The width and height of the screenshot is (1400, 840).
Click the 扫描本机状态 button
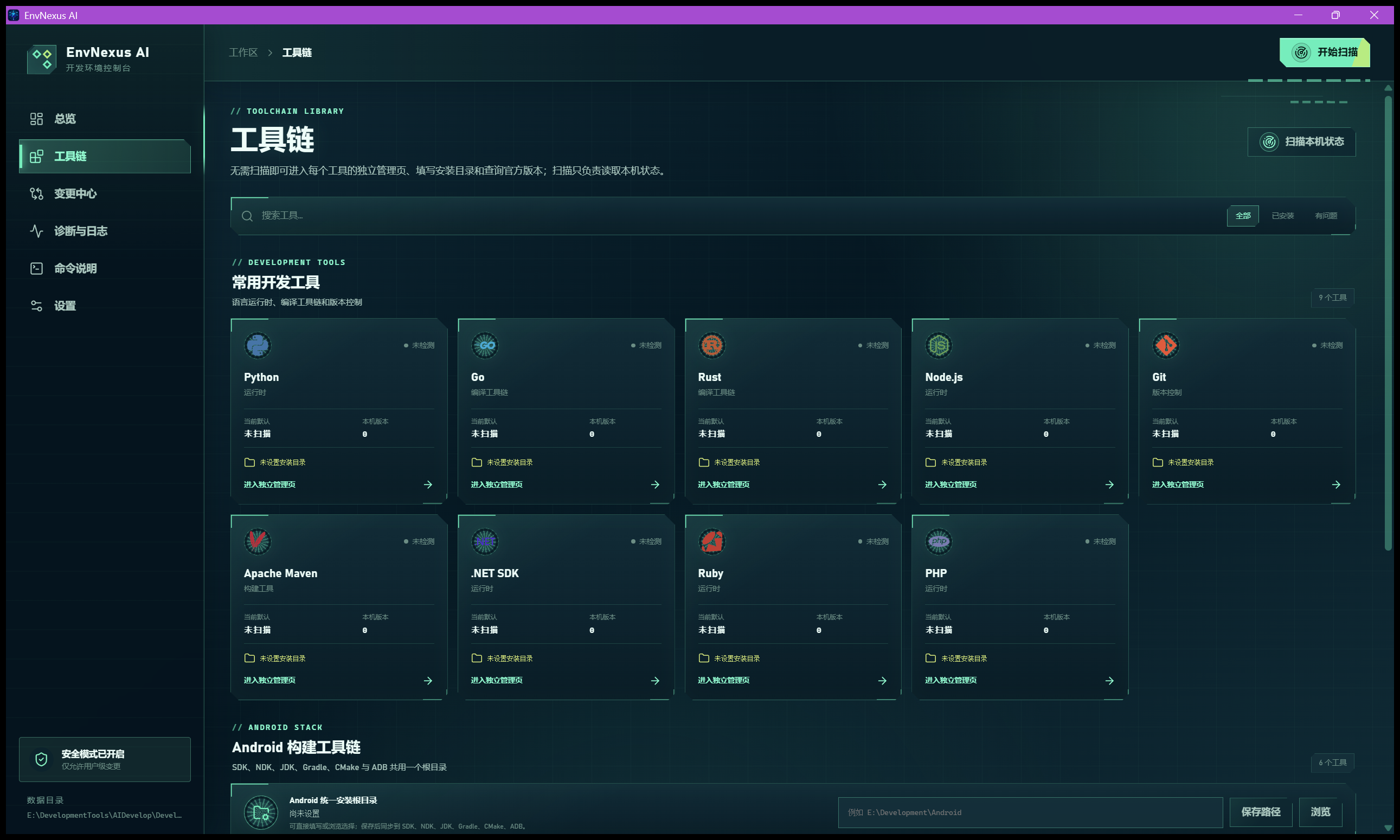pos(1302,141)
